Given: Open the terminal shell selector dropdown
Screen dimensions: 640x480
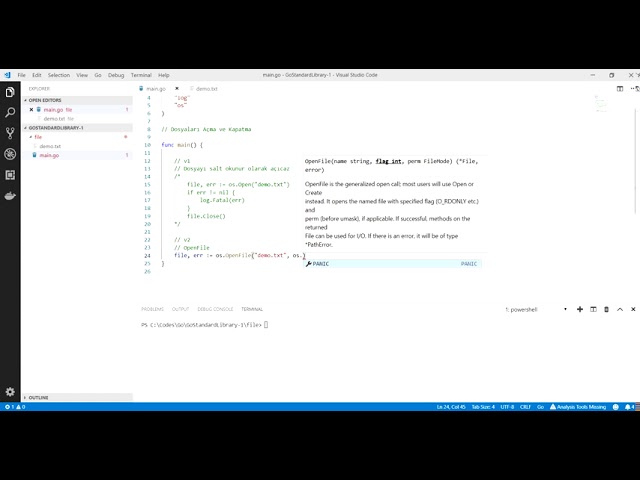Looking at the screenshot, I should click(x=536, y=309).
